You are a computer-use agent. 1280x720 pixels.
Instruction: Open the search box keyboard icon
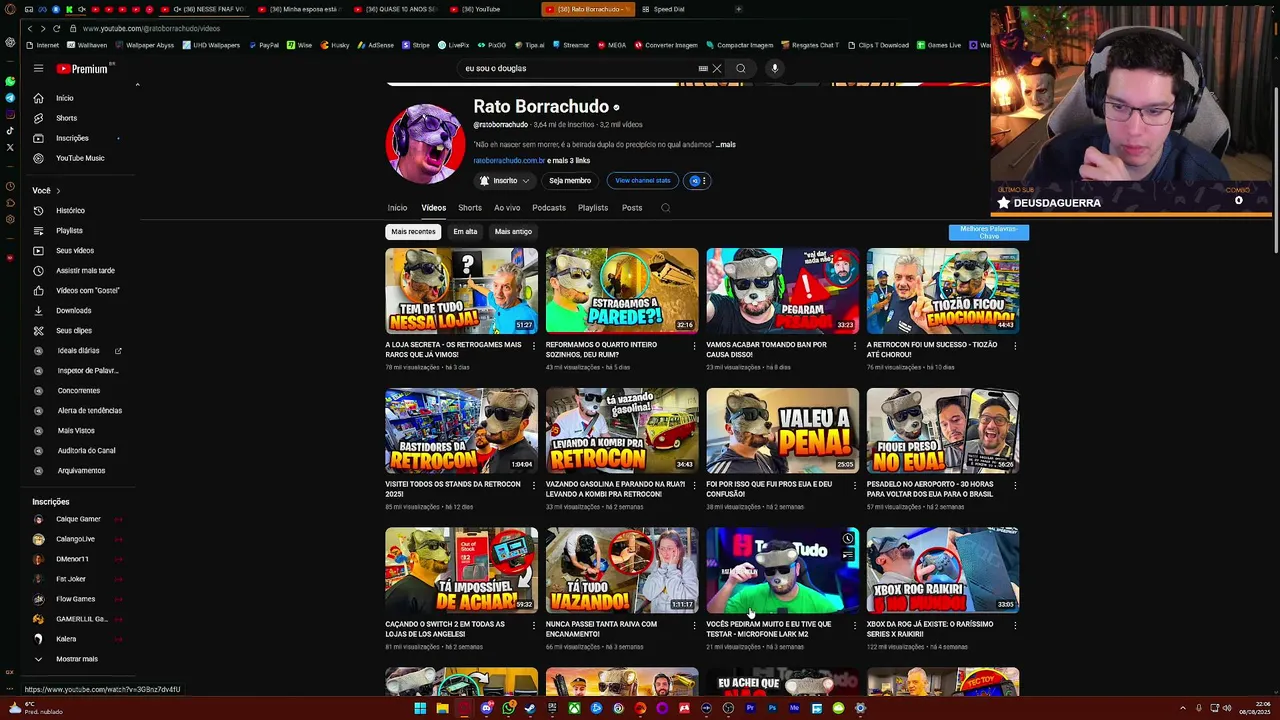point(703,68)
